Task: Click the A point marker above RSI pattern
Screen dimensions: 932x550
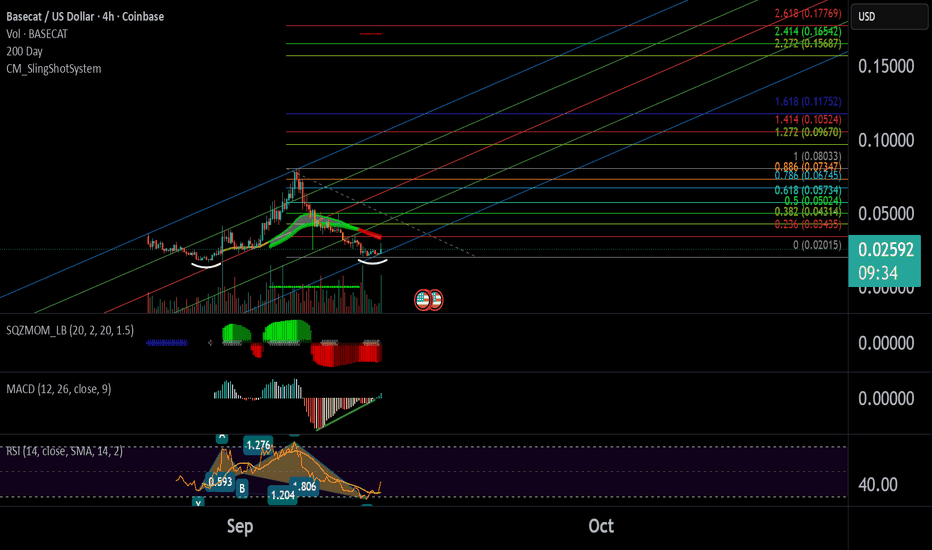Action: point(222,438)
